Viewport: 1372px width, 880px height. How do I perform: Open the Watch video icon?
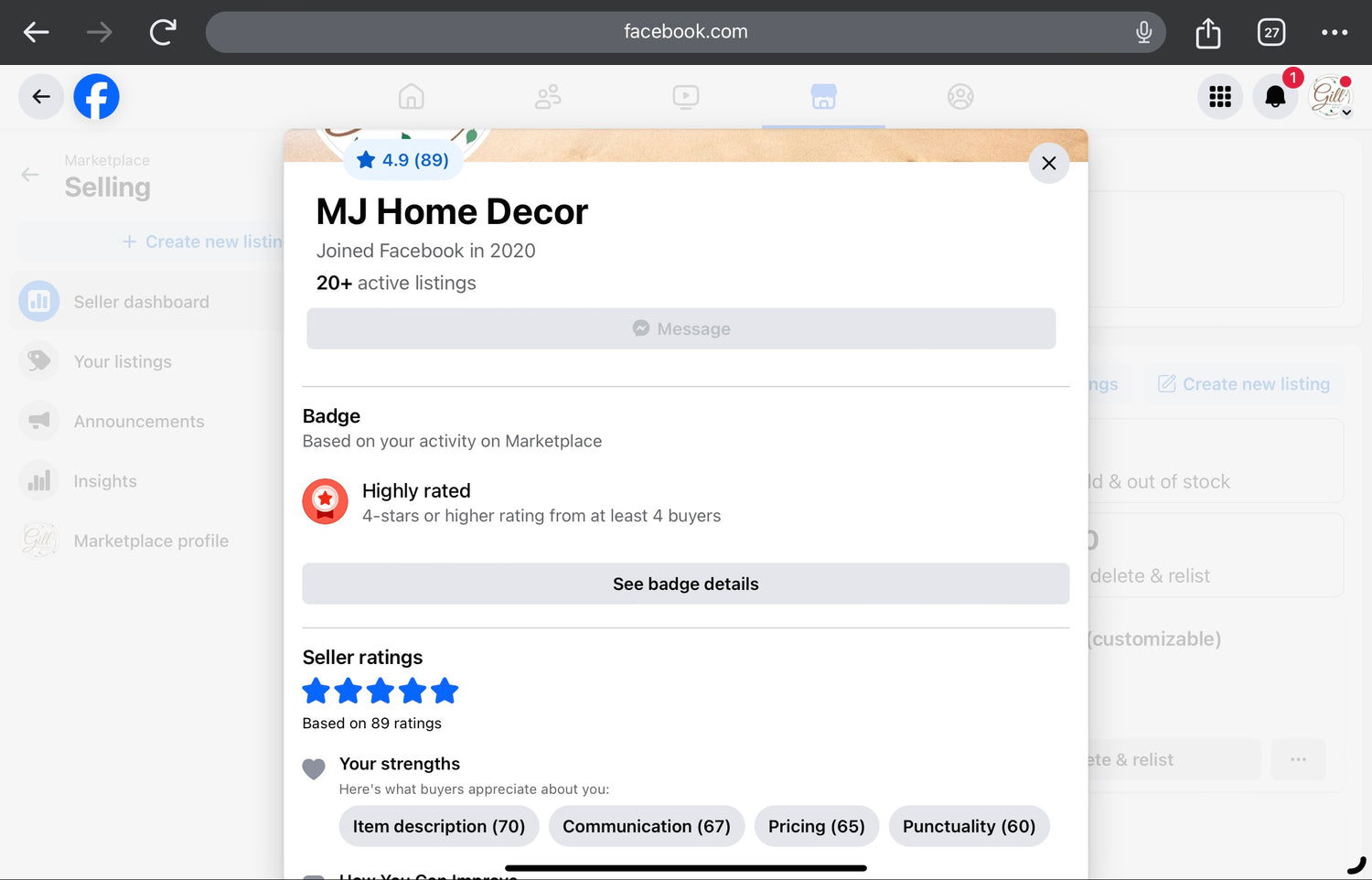[x=686, y=97]
